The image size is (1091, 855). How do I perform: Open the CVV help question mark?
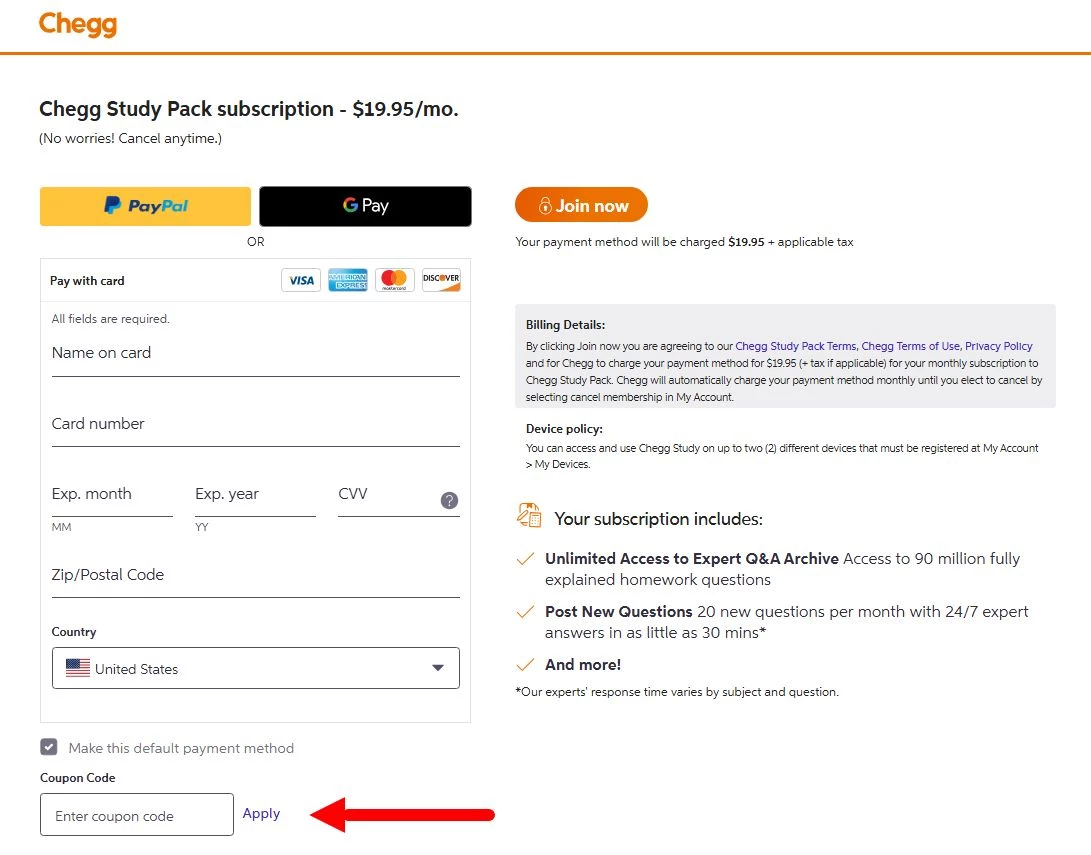(x=449, y=500)
